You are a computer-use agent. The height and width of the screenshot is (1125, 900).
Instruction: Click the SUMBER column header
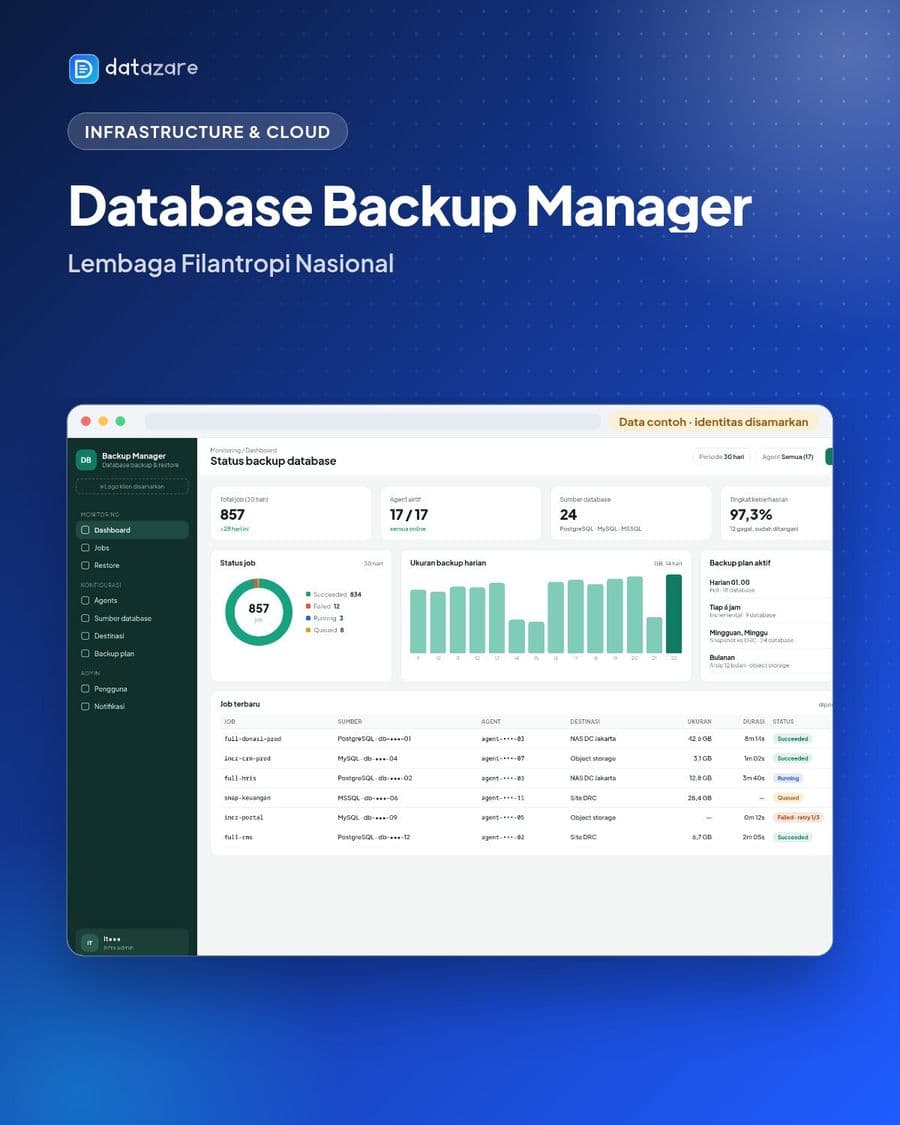(x=350, y=721)
